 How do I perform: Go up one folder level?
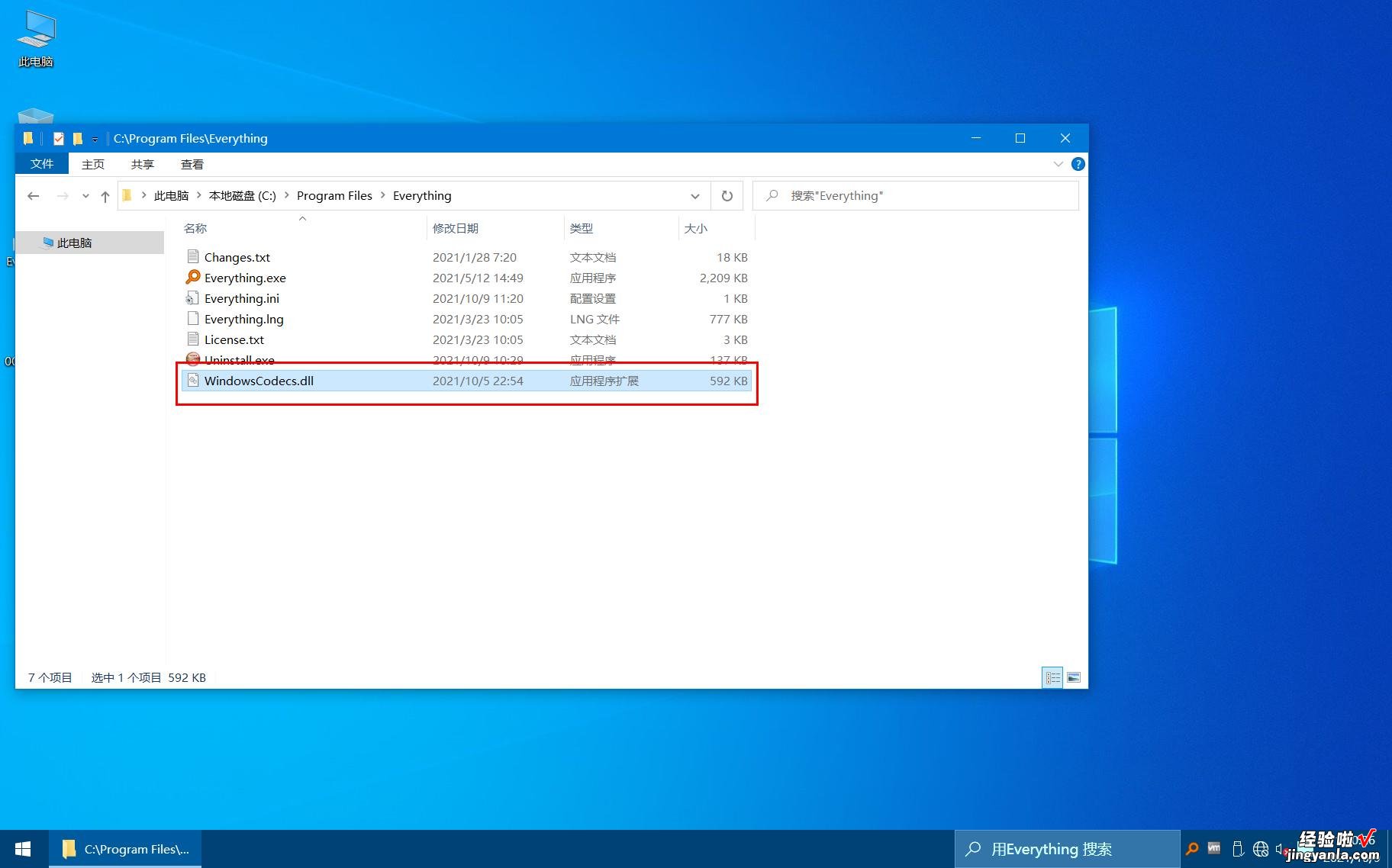point(105,196)
